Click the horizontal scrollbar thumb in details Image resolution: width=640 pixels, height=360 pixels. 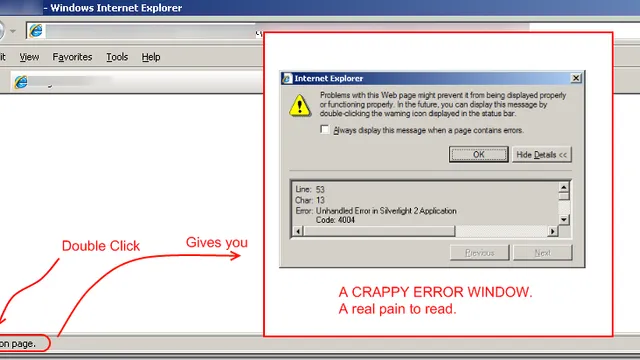379,231
